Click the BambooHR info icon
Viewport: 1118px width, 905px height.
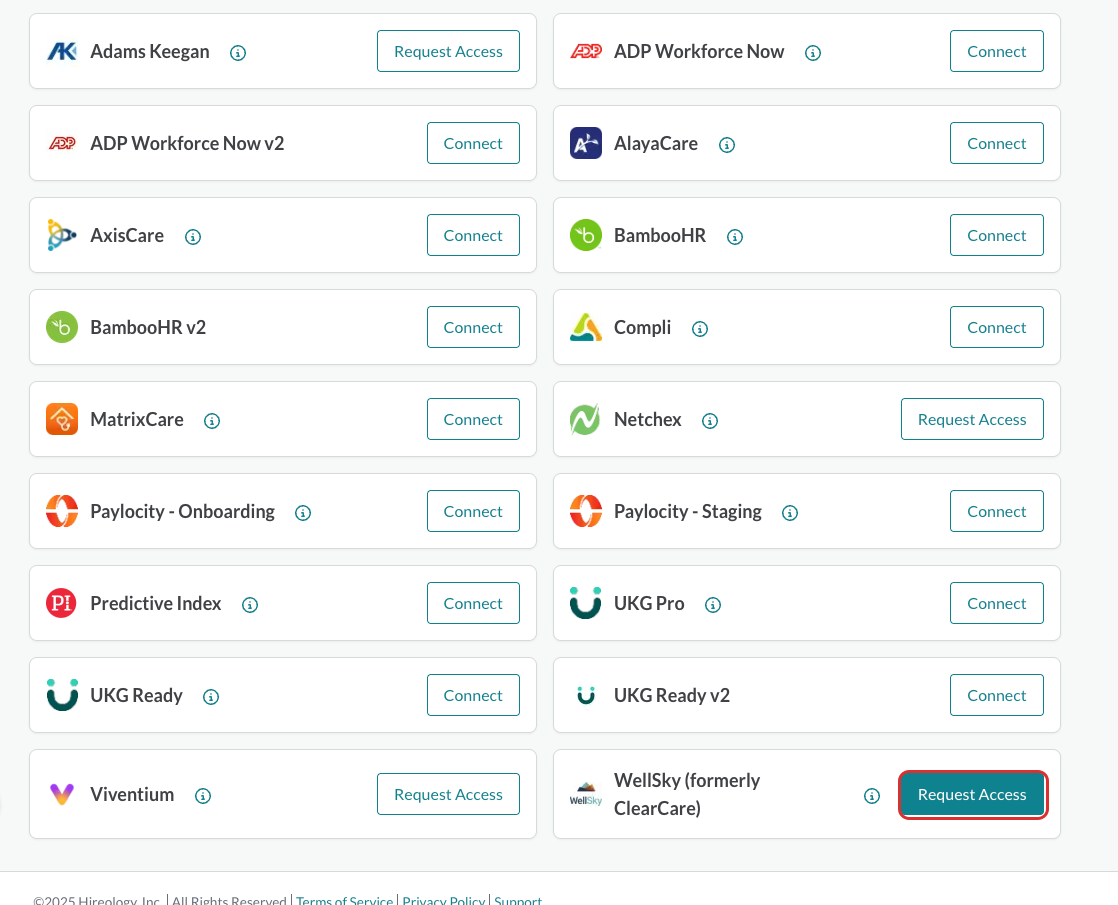[x=735, y=237]
